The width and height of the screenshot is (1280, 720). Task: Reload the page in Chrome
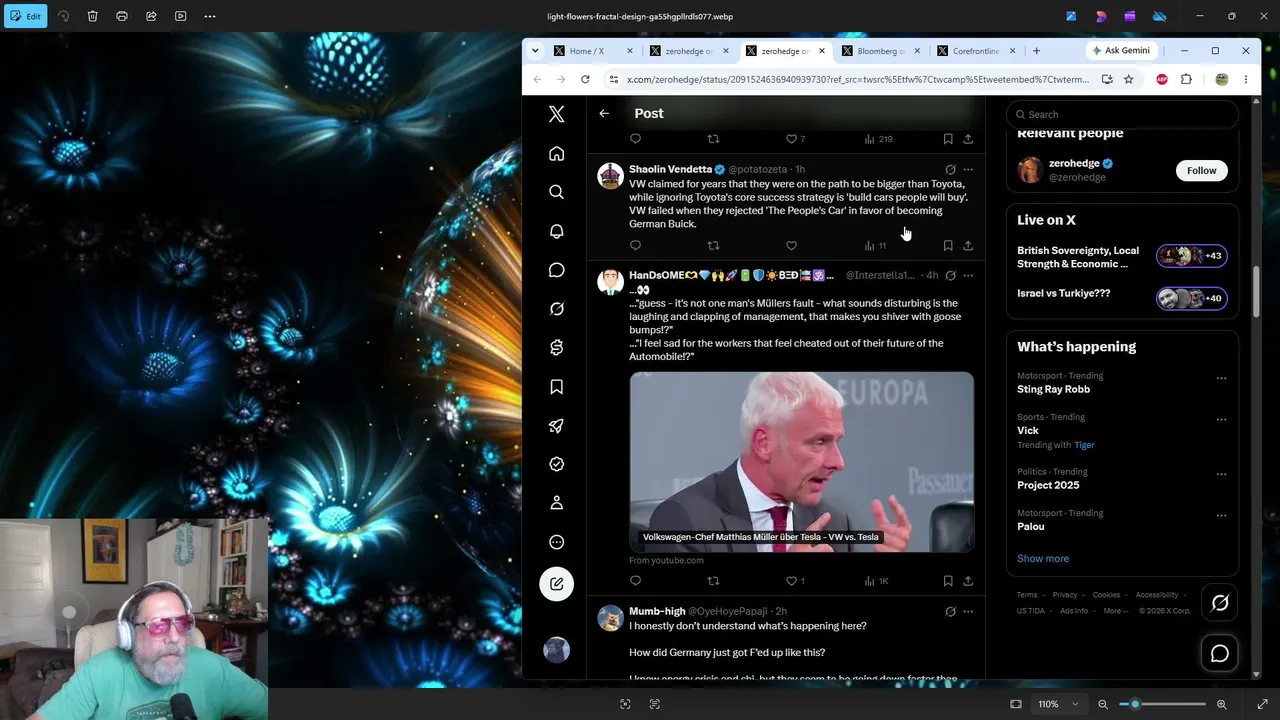pyautogui.click(x=585, y=79)
